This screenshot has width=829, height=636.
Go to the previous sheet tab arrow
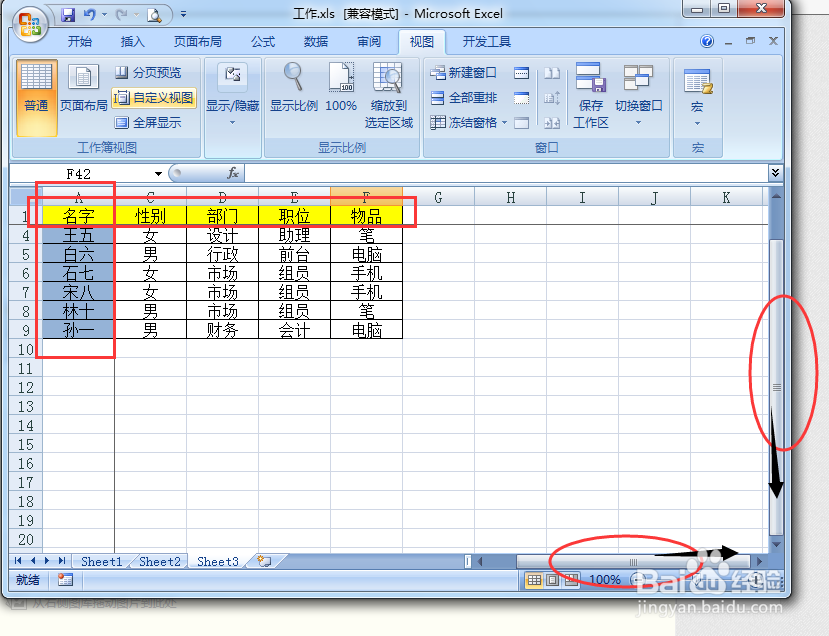[x=33, y=561]
